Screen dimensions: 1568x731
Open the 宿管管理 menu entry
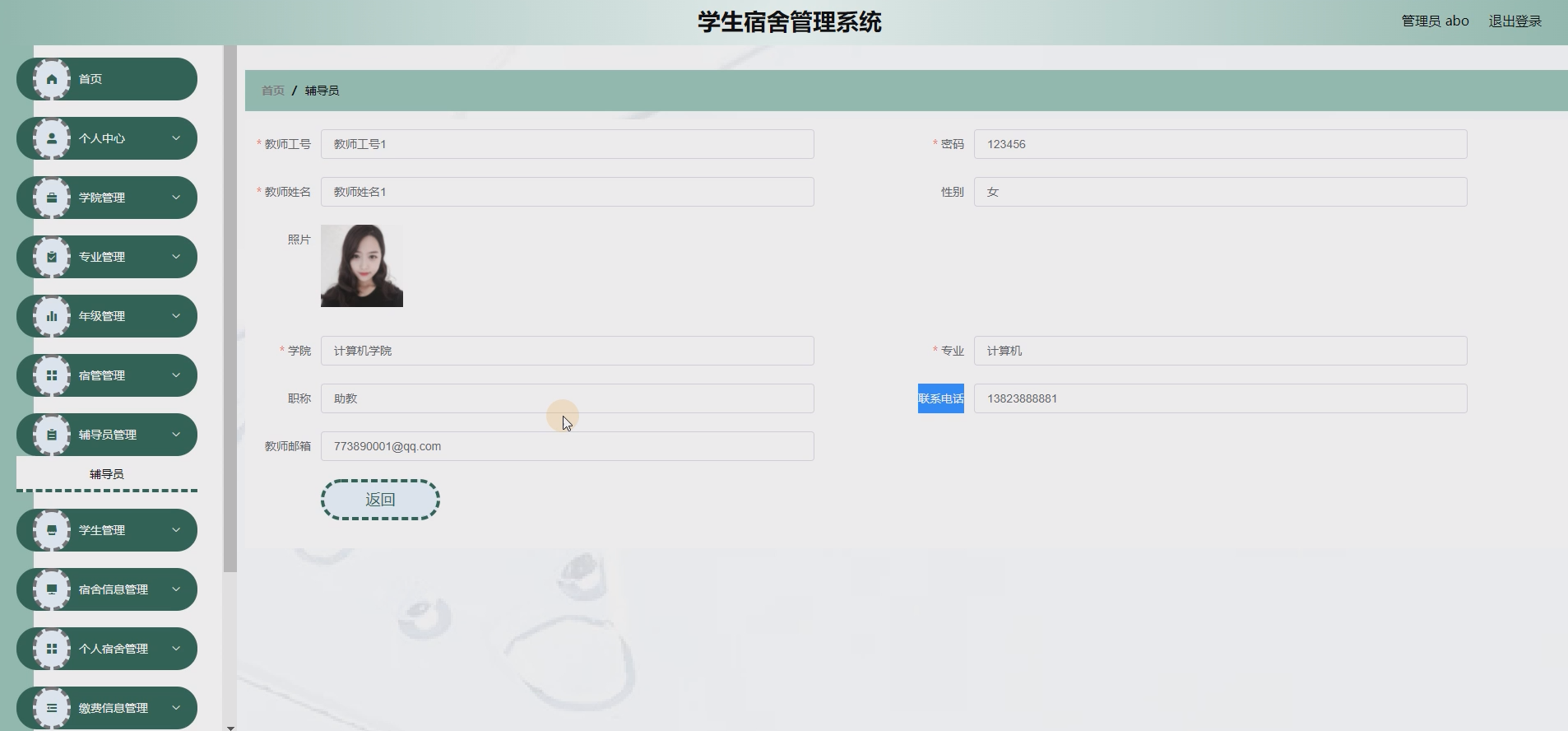point(107,375)
